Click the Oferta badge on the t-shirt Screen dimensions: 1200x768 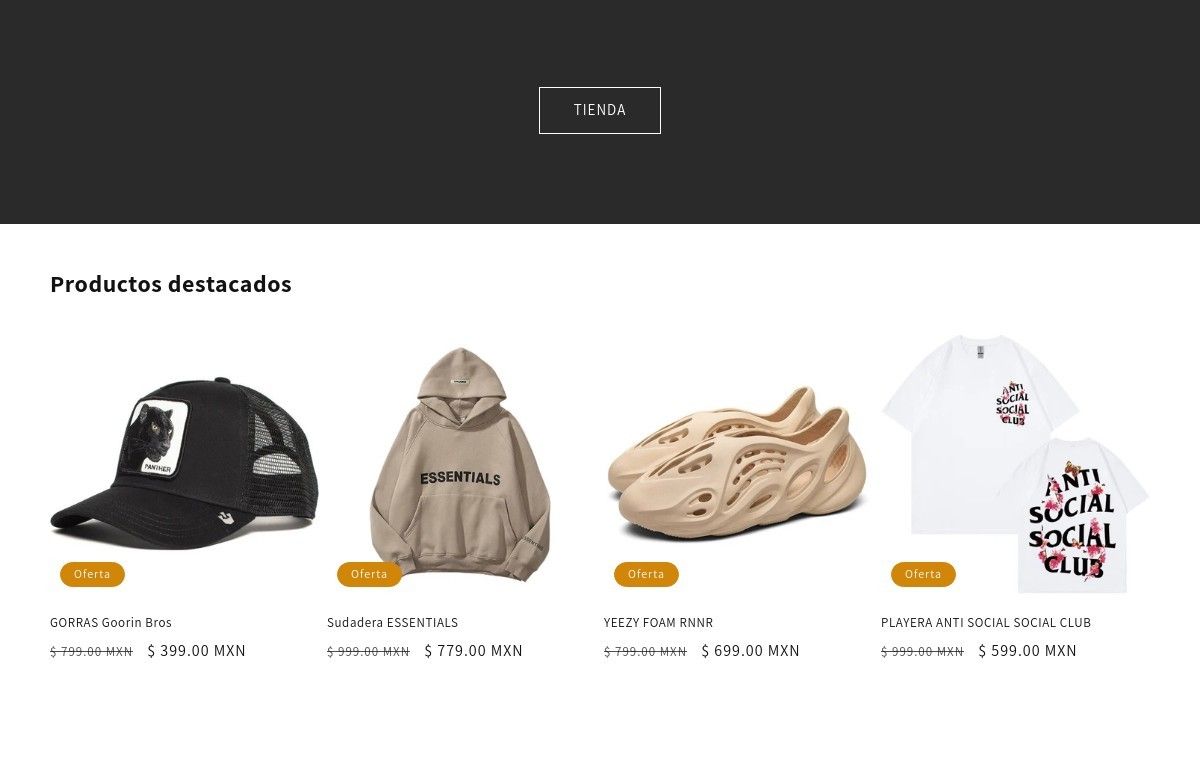(923, 574)
